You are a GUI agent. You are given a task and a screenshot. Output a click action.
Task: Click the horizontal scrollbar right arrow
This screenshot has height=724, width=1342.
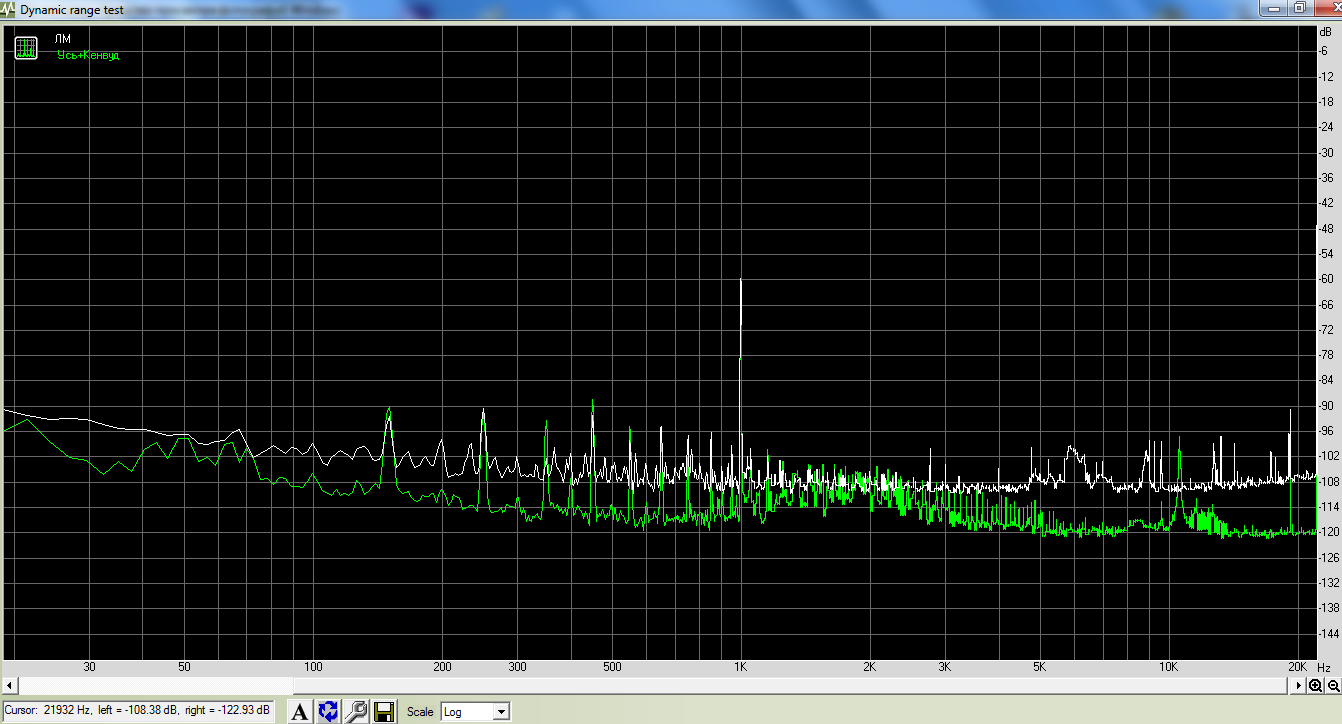click(x=1300, y=686)
